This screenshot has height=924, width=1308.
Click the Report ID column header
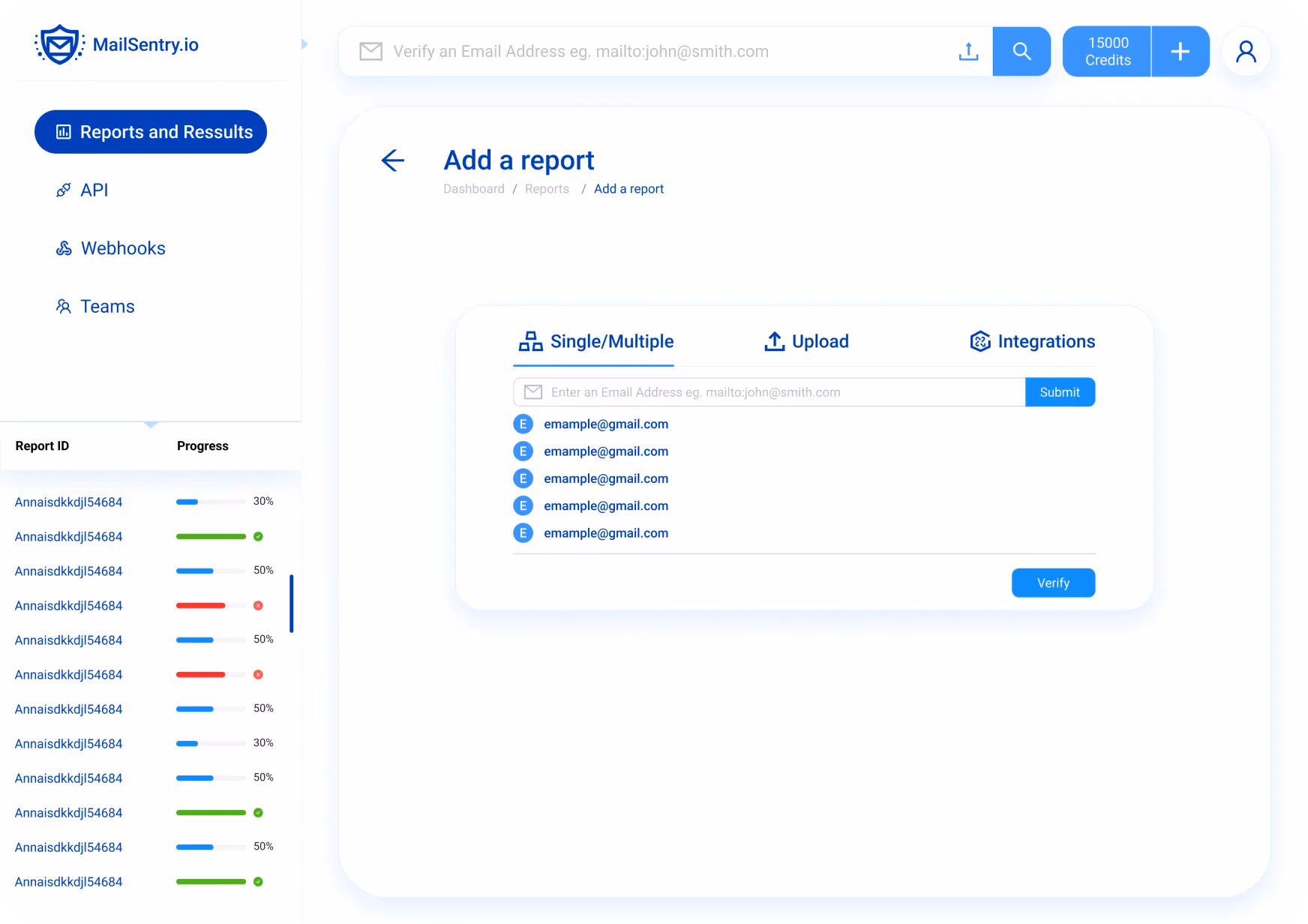[42, 445]
